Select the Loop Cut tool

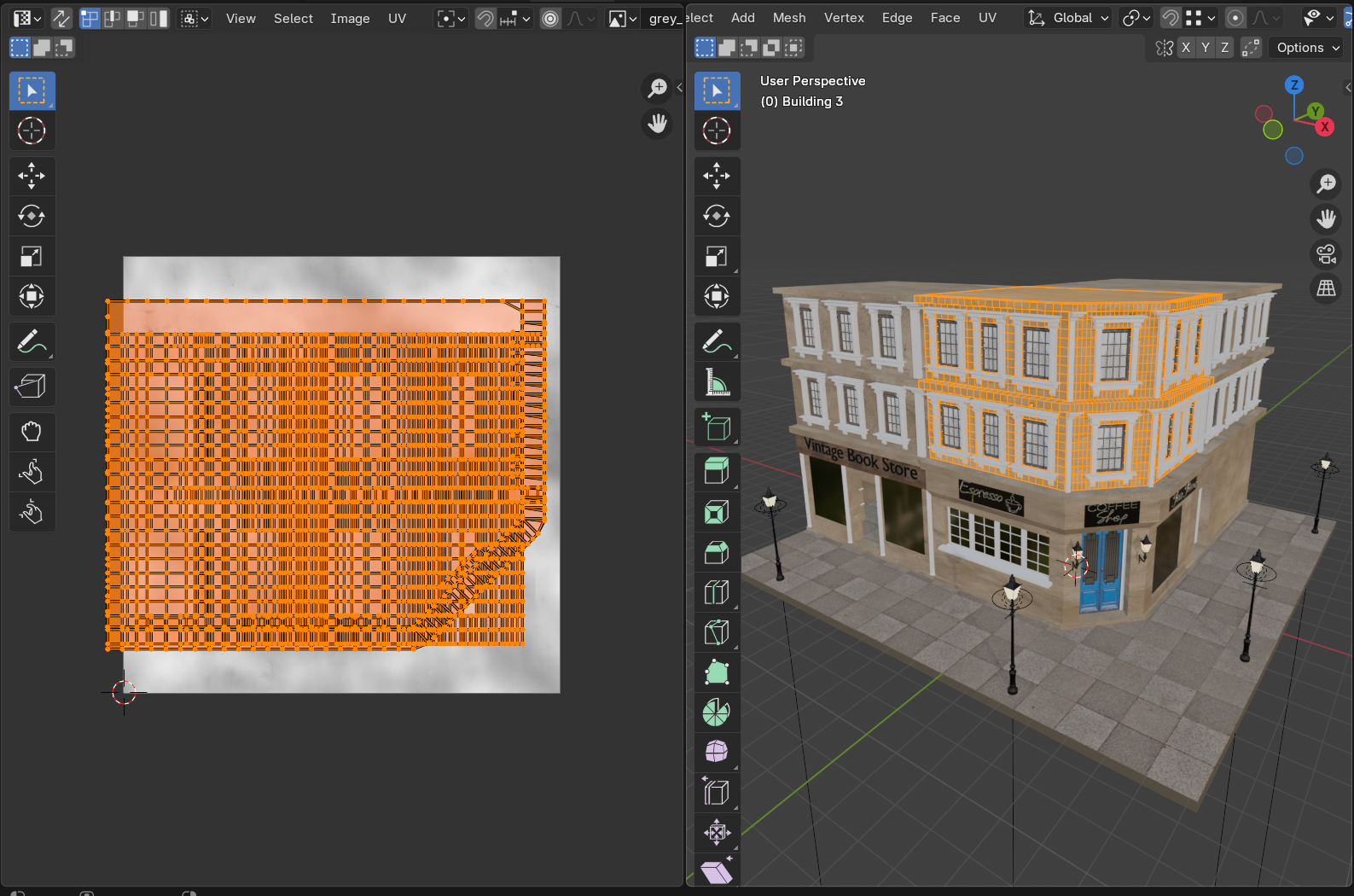click(717, 591)
